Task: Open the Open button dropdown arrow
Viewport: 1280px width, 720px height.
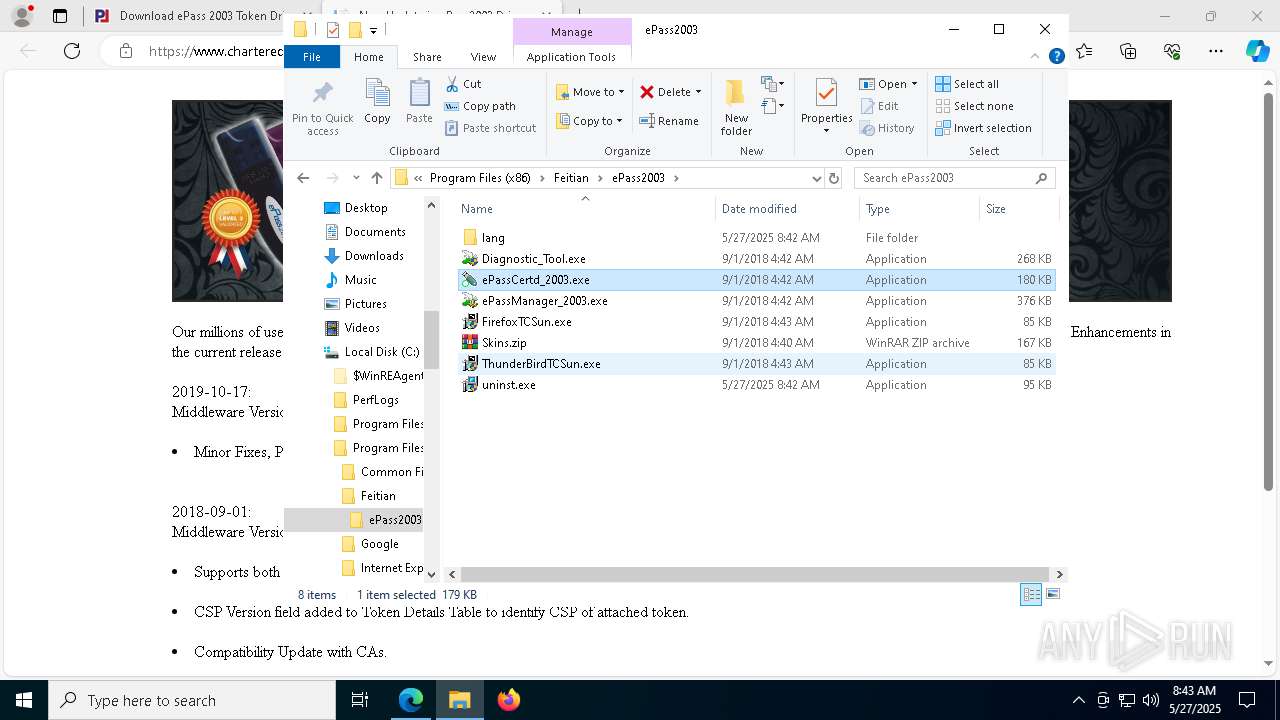Action: click(x=914, y=84)
